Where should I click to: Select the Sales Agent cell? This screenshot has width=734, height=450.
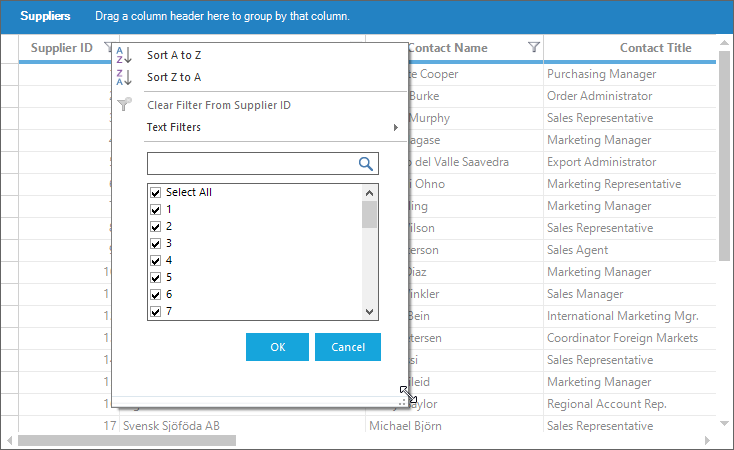click(630, 250)
